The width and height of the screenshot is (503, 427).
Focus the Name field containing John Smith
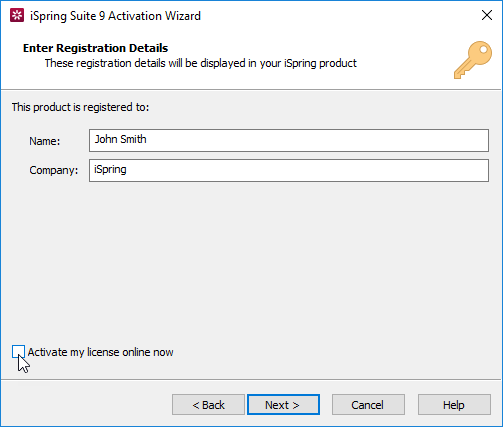(x=289, y=140)
